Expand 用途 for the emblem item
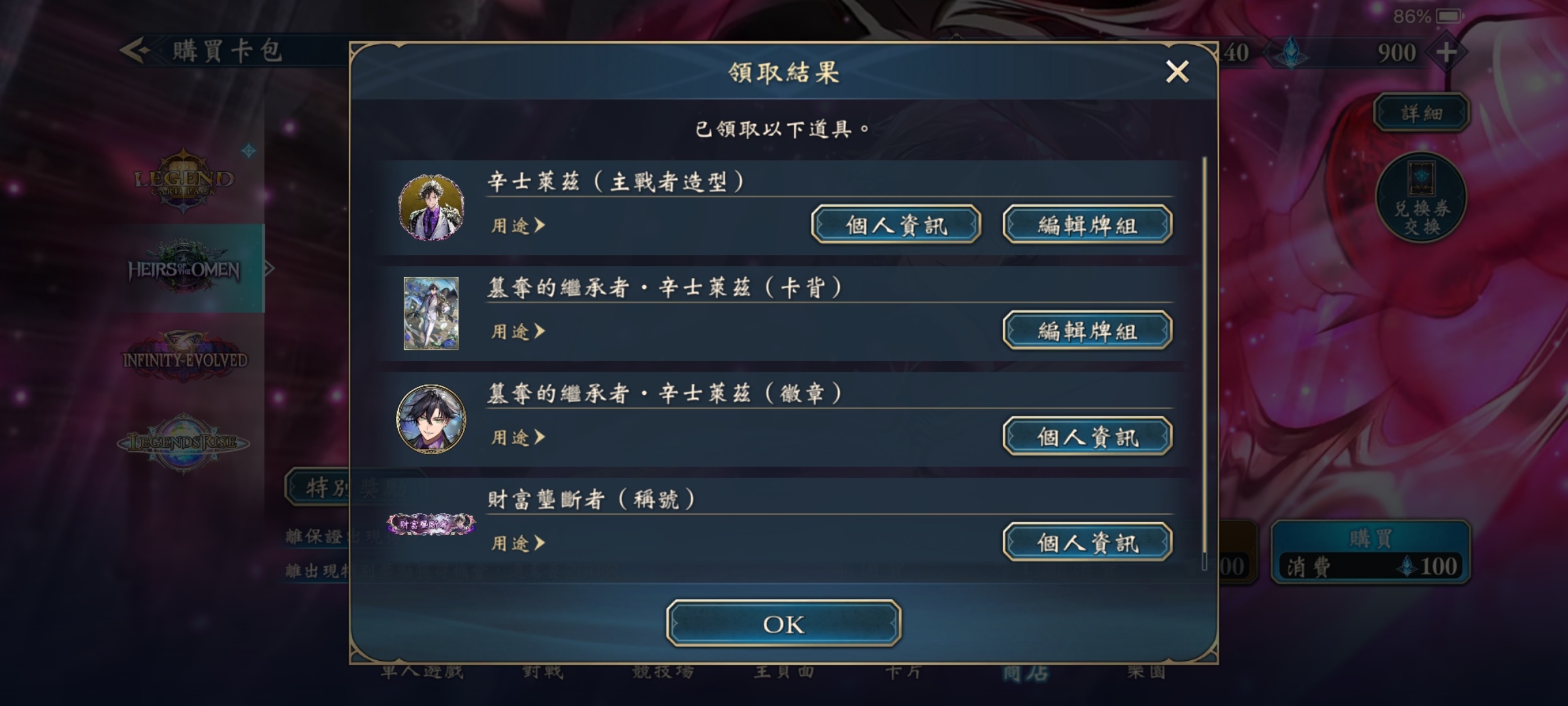The height and width of the screenshot is (706, 1568). pyautogui.click(x=517, y=437)
